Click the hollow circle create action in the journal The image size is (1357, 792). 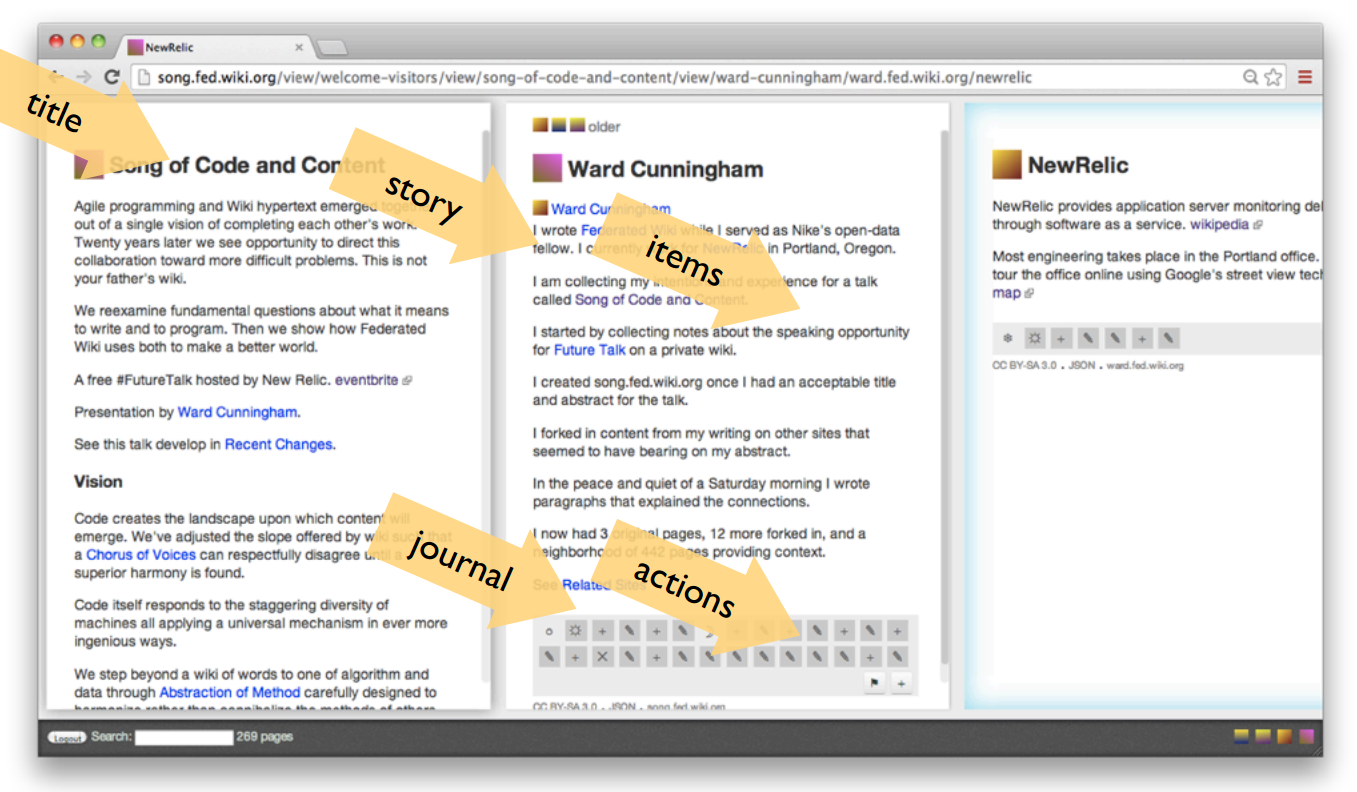click(x=549, y=631)
